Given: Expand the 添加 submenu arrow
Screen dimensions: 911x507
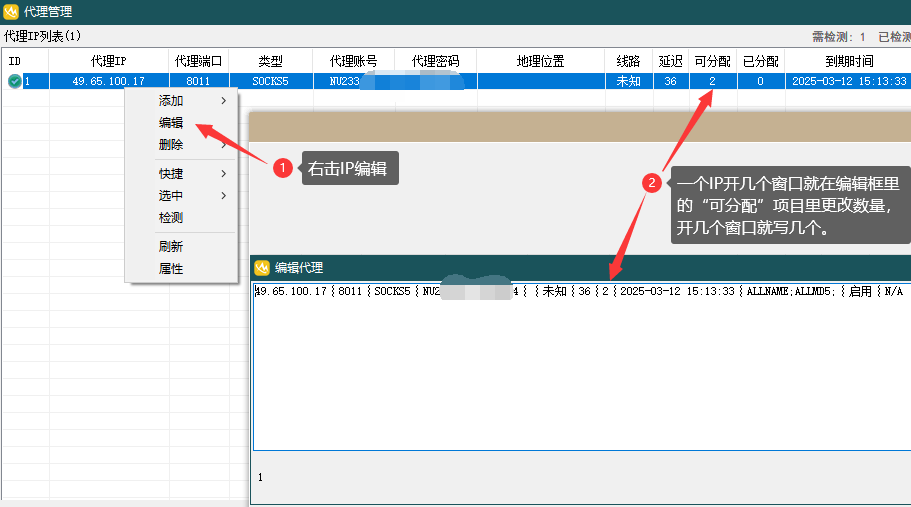Looking at the screenshot, I should 223,101.
